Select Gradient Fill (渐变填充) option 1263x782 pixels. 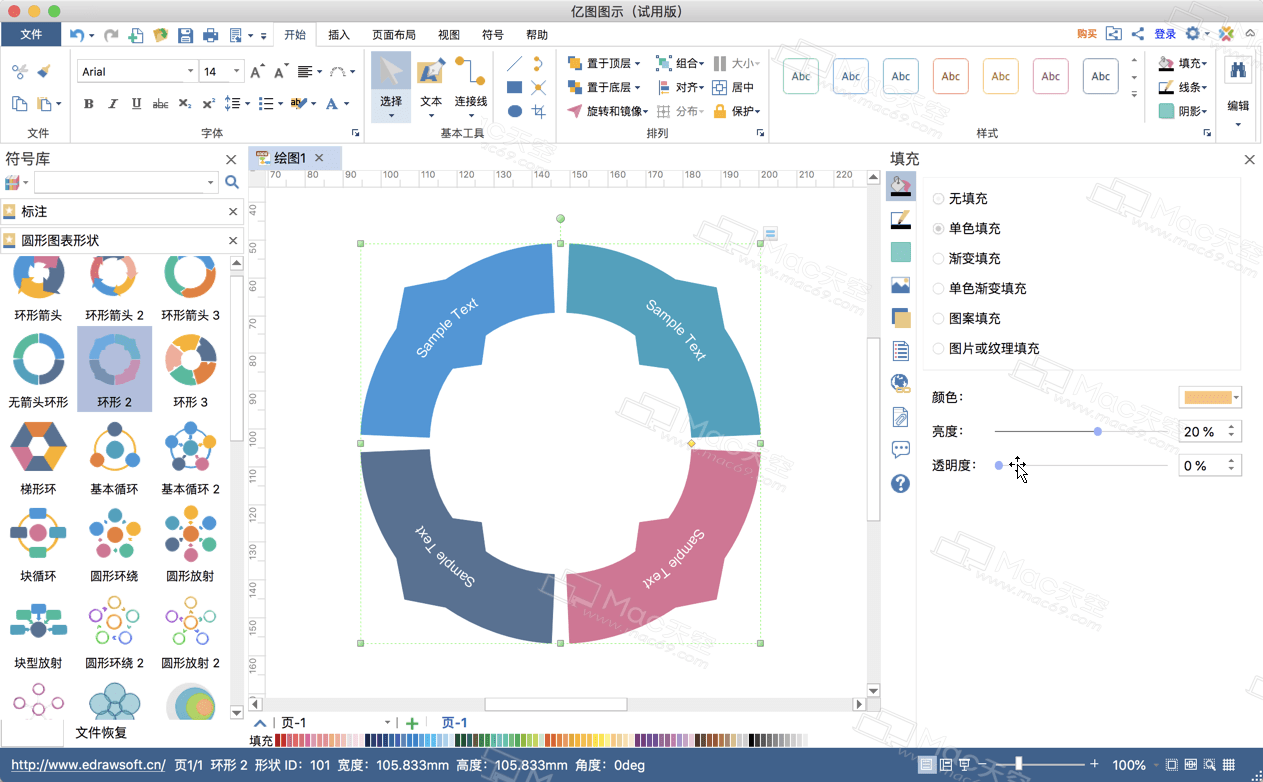tap(938, 259)
